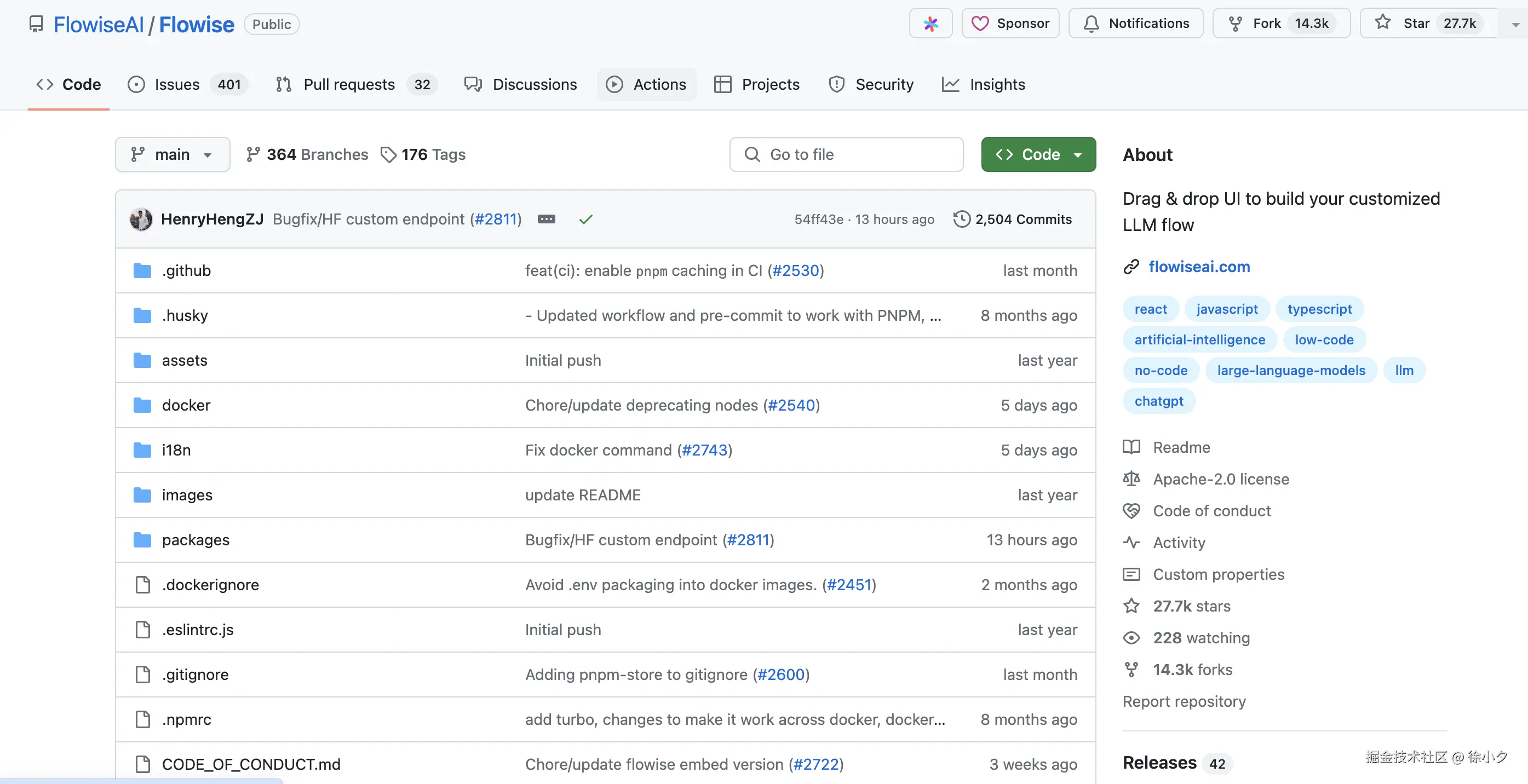
Task: Click the colorful asterisk icon button
Action: [x=930, y=24]
